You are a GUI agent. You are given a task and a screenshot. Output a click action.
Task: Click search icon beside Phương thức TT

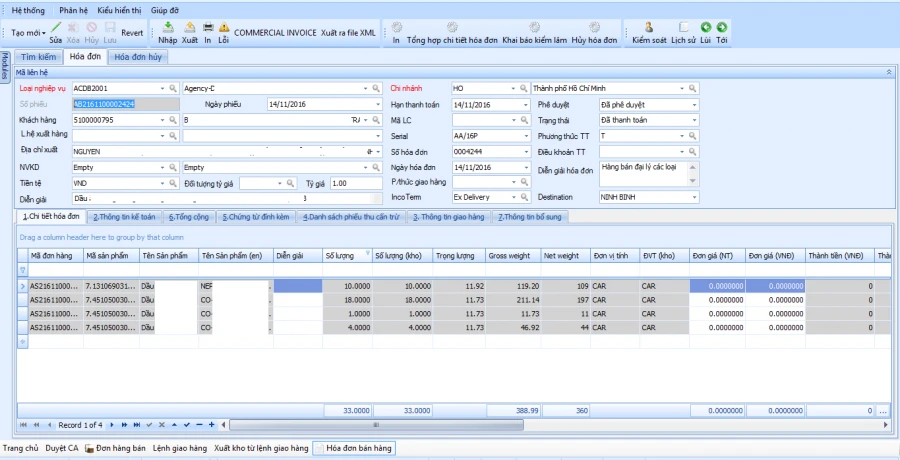tap(692, 136)
